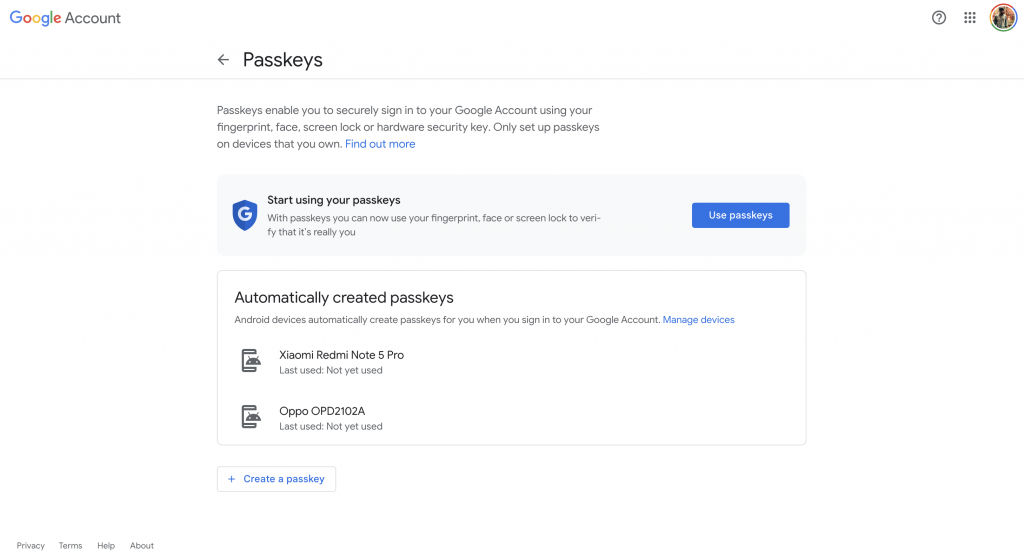Open the Manage devices link
1024x559 pixels.
click(x=698, y=320)
